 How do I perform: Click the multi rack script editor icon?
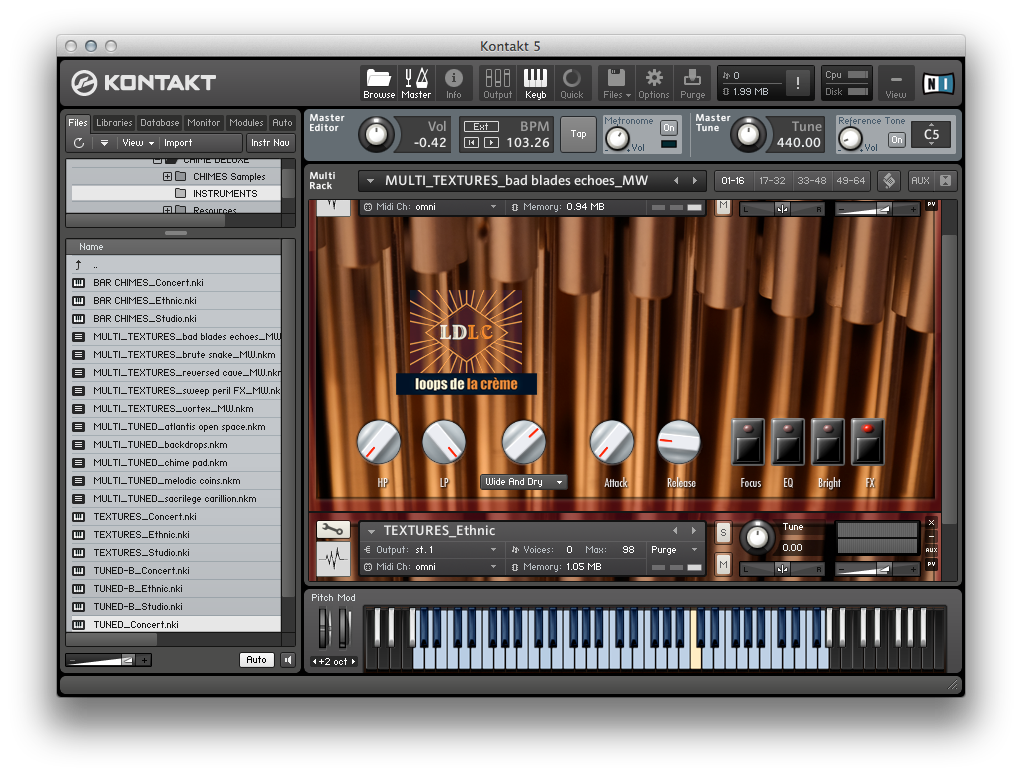click(x=889, y=180)
